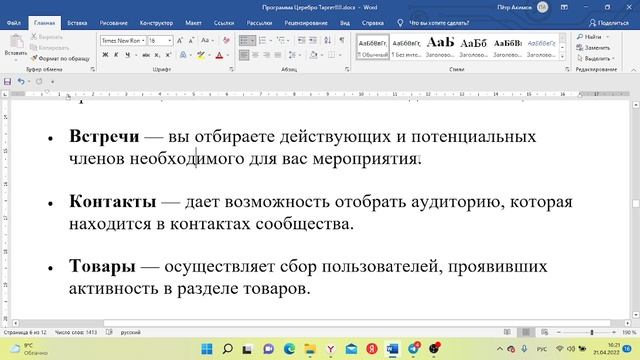Switch to Конструктор tab
The image size is (640, 360).
(x=156, y=23)
